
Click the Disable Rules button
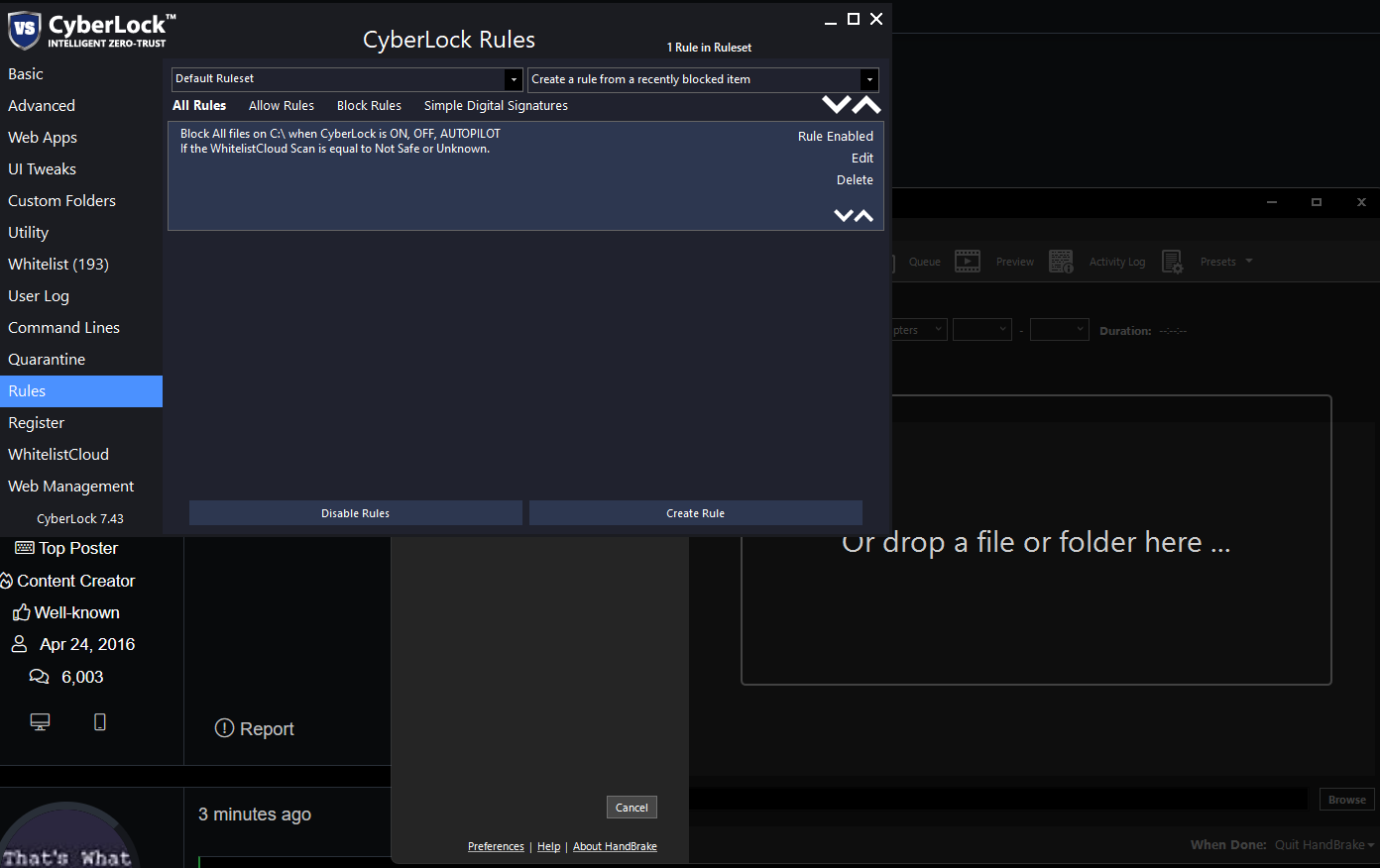(x=356, y=513)
